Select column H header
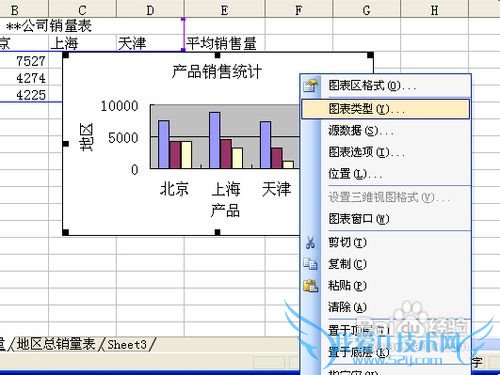500x375 pixels. 434,9
